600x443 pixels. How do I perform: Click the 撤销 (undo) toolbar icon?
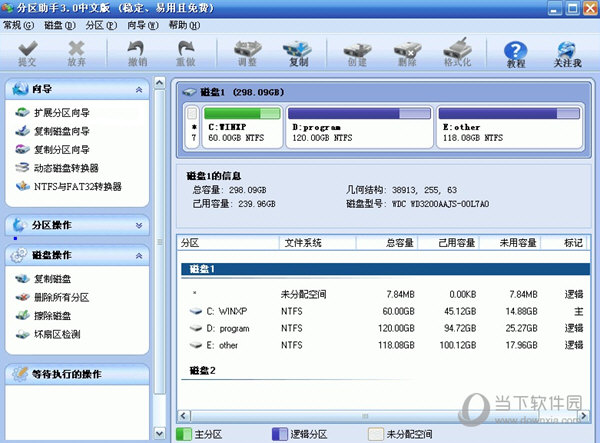point(137,54)
